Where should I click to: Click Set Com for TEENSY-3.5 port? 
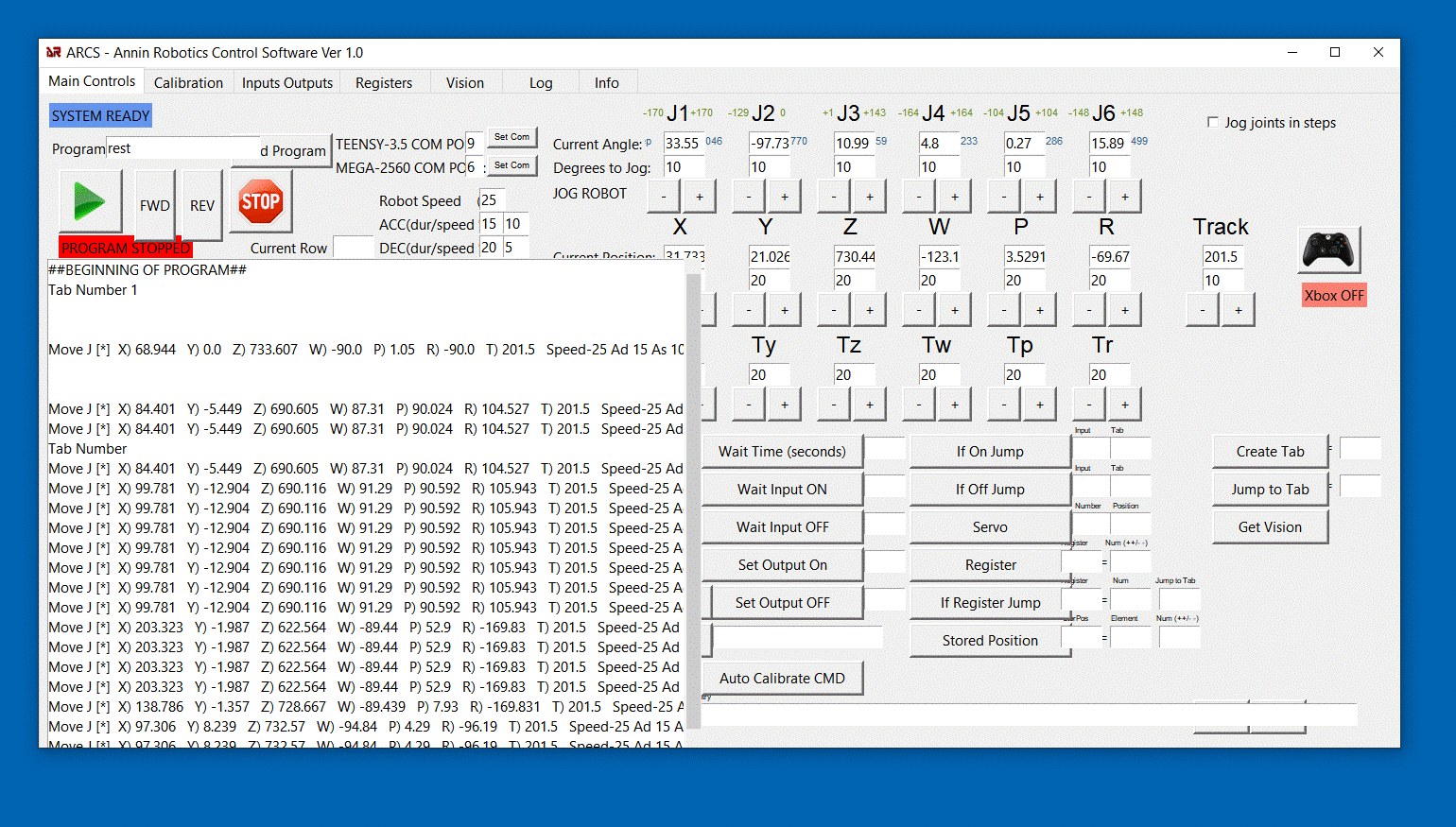[511, 137]
